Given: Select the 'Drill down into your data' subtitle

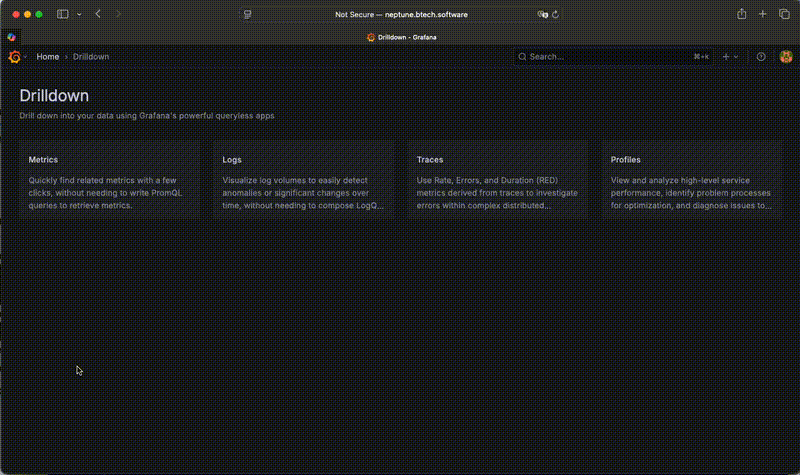Looking at the screenshot, I should [147, 116].
